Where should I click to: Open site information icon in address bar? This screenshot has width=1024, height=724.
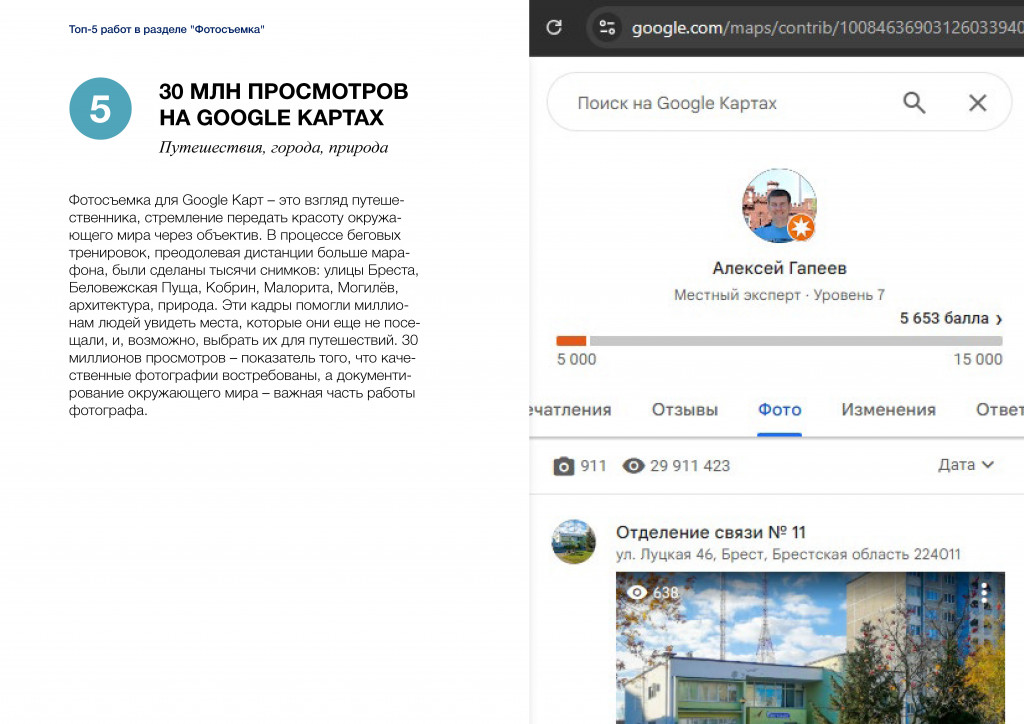coord(607,27)
